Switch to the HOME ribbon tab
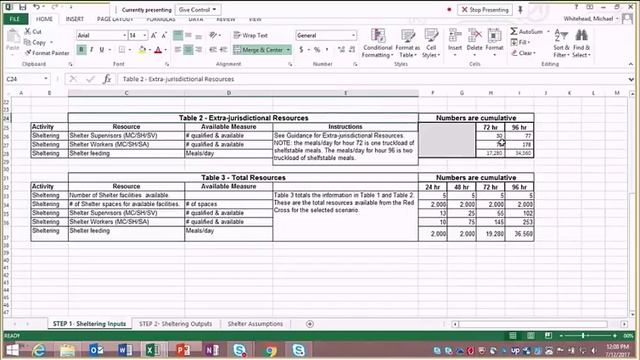The width and height of the screenshot is (640, 360). (x=44, y=19)
